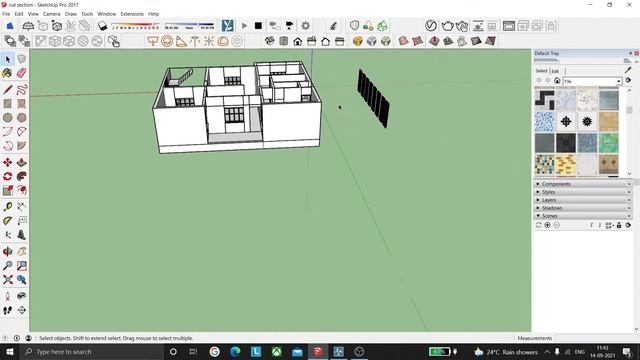Switch to materials Edit tab
The height and width of the screenshot is (360, 640).
(555, 71)
